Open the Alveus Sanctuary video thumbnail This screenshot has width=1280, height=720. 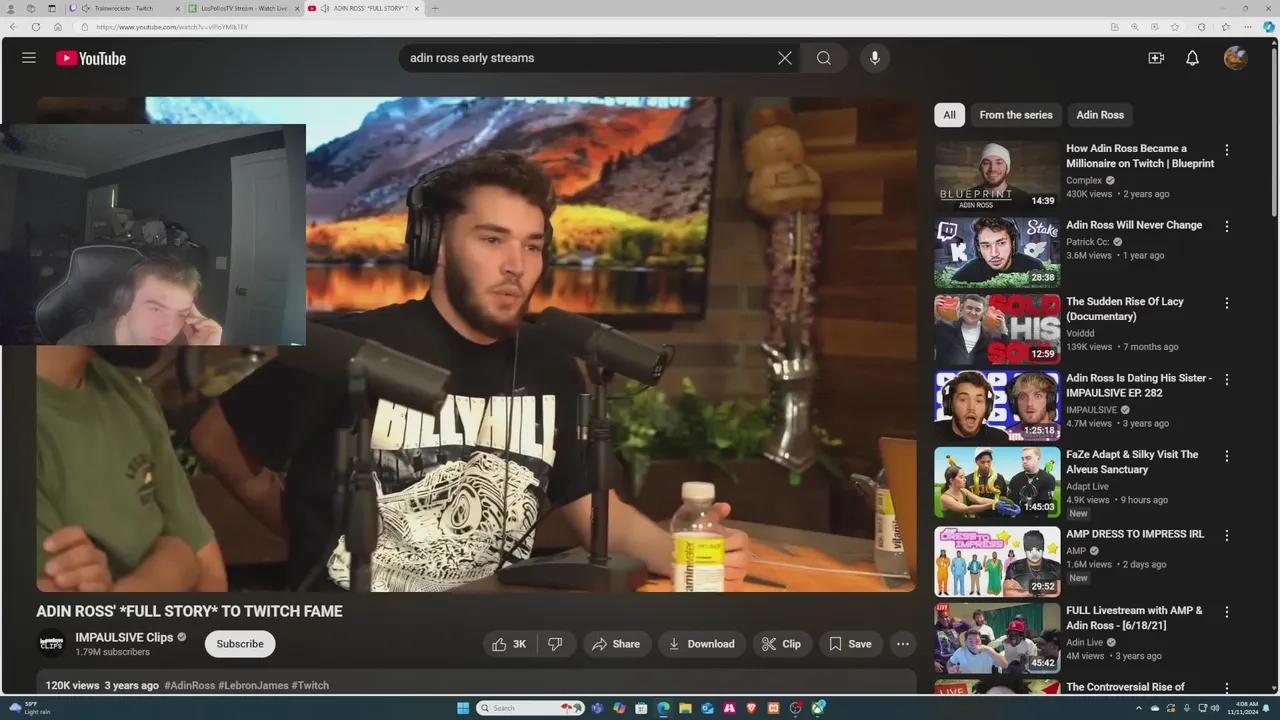coord(997,482)
